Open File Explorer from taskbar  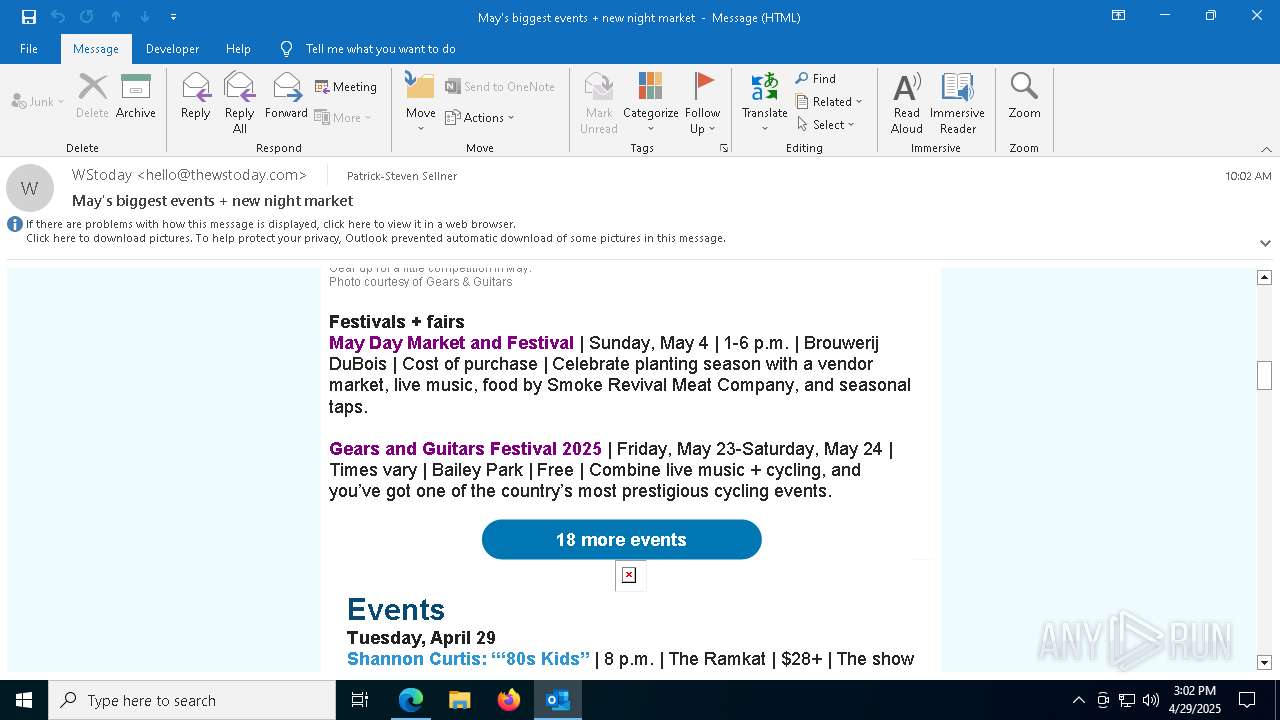459,700
